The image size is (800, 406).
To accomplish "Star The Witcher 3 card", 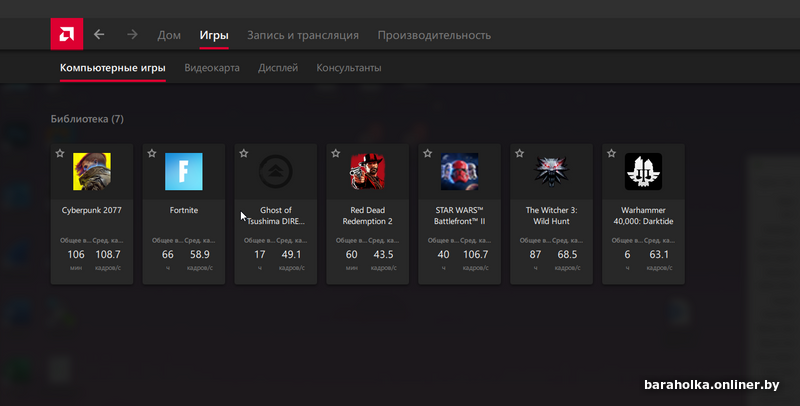I will coord(519,153).
